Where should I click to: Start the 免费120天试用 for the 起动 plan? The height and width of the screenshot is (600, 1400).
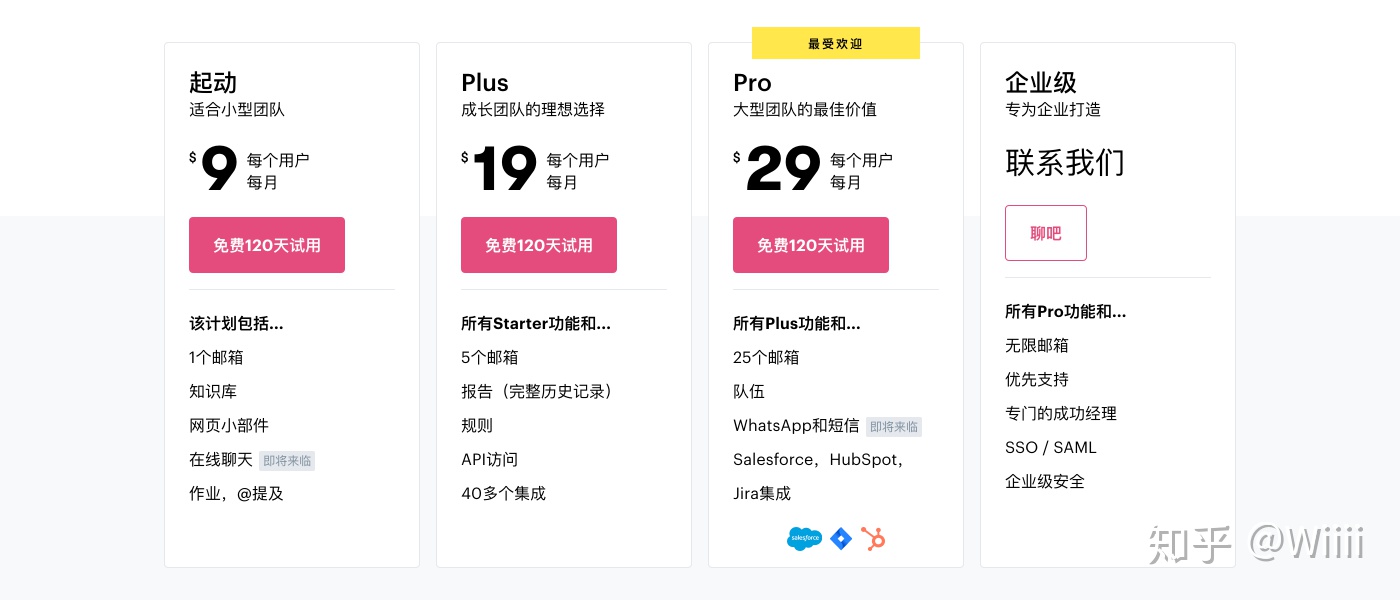(267, 245)
